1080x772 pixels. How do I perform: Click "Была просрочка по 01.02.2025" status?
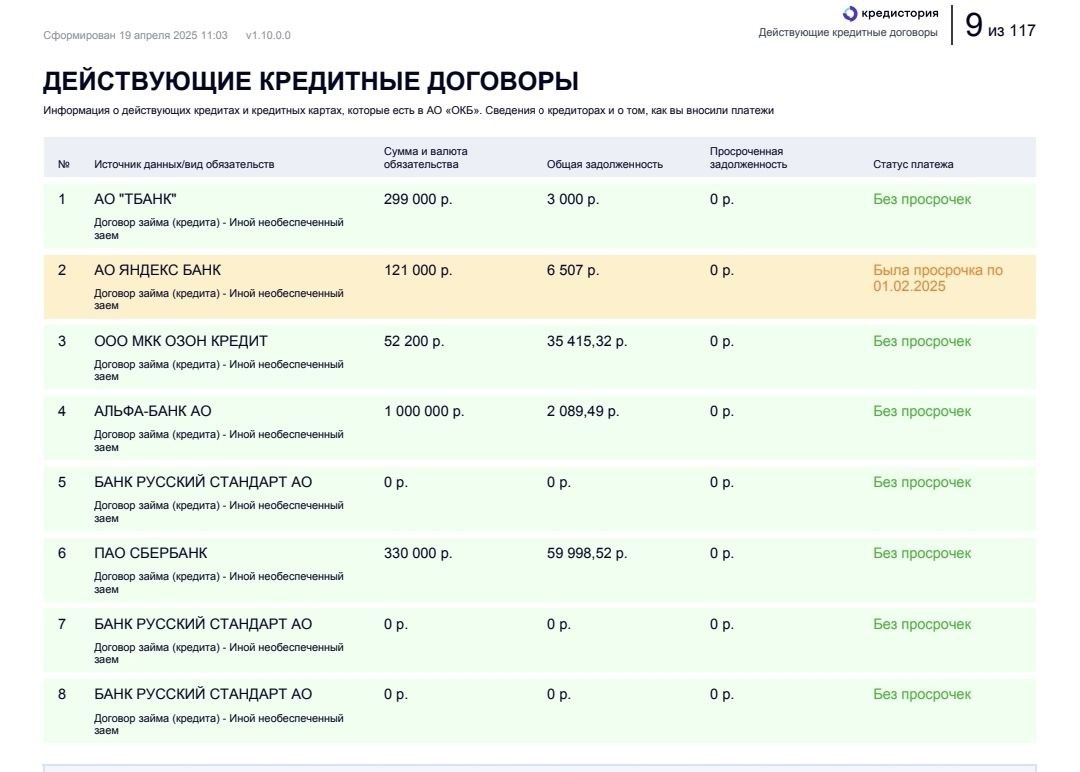point(937,278)
